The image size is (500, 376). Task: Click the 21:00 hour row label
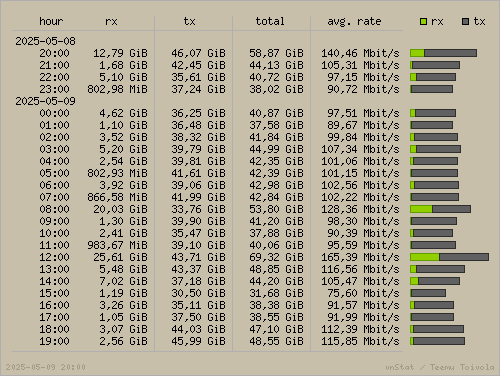pyautogui.click(x=54, y=65)
